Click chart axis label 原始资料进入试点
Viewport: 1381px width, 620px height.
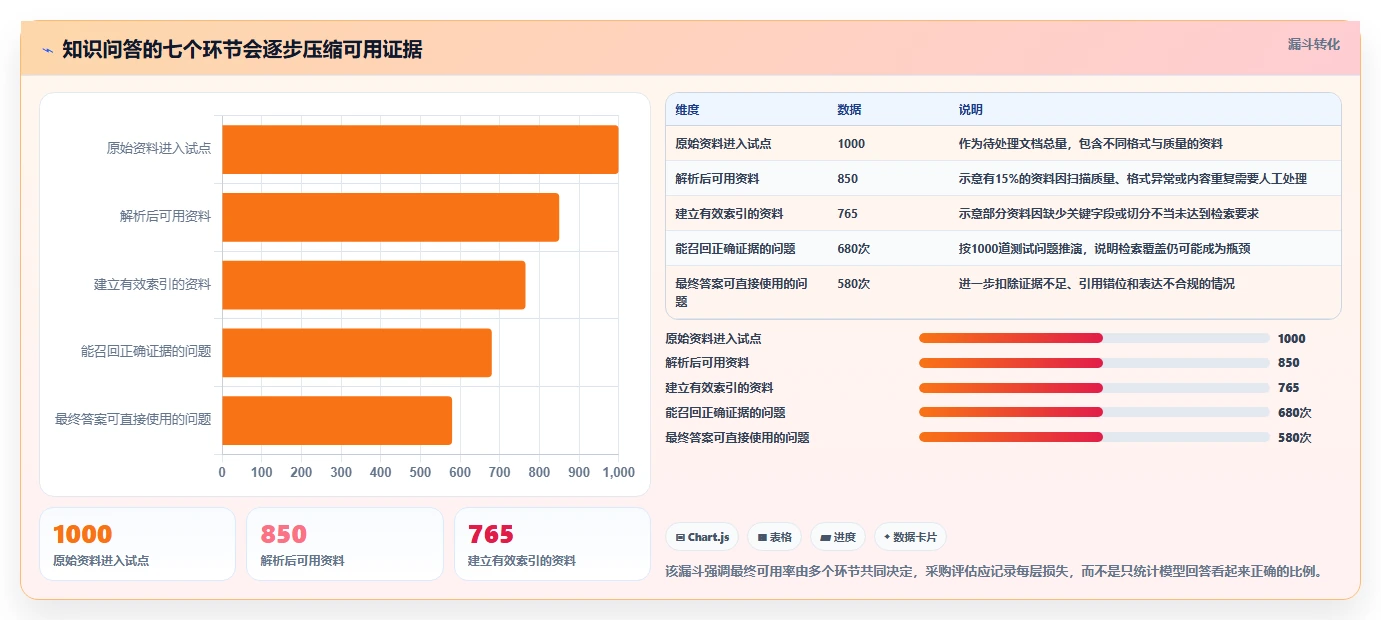(x=159, y=148)
